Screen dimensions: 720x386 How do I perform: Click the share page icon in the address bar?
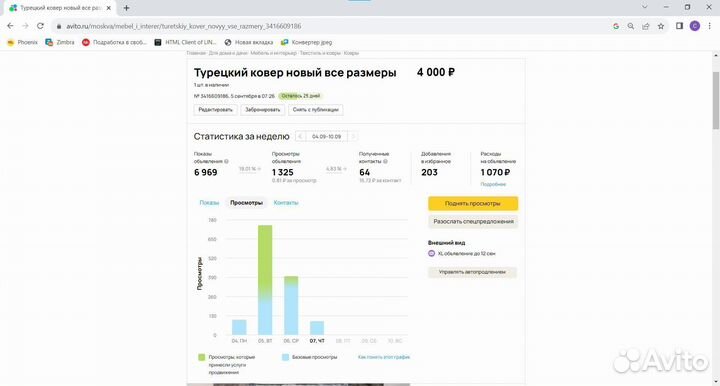coord(646,26)
